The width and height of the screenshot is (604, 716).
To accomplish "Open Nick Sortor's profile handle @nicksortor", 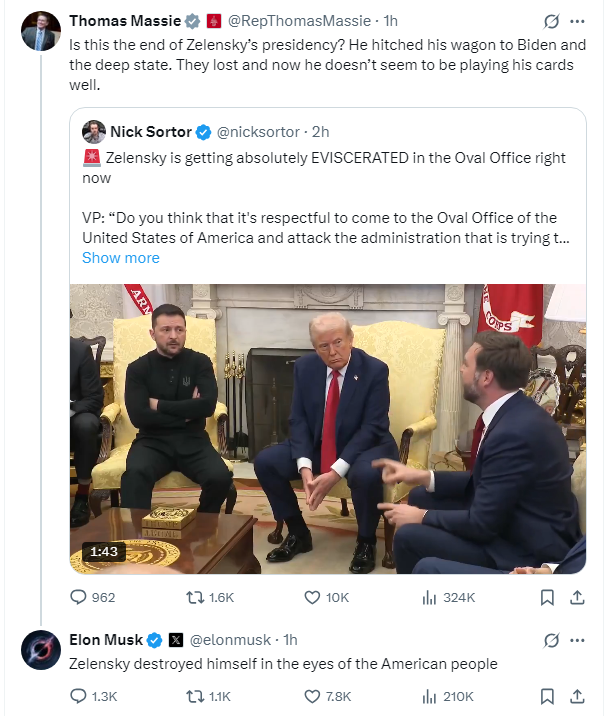I will [x=258, y=132].
